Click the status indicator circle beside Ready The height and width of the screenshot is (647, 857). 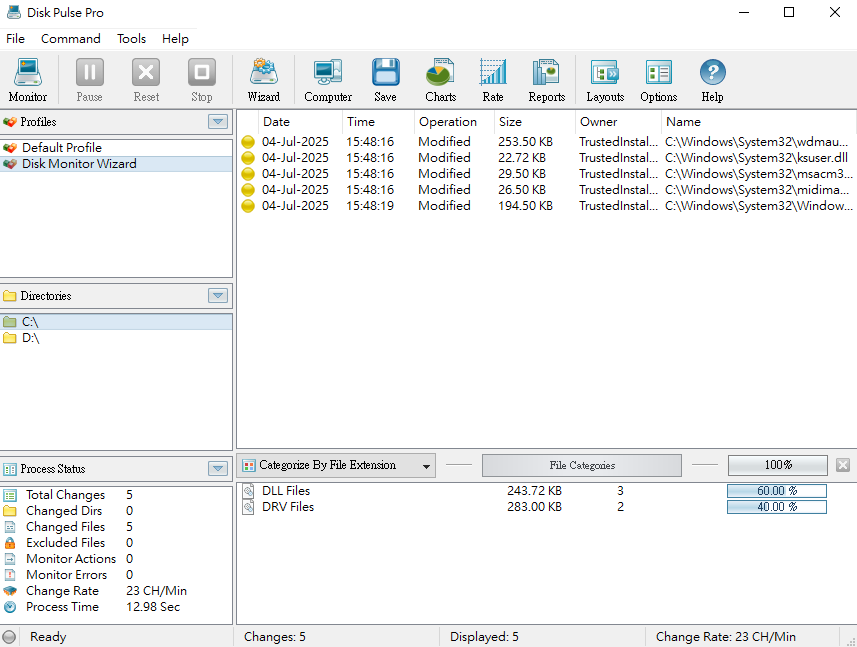click(9, 637)
